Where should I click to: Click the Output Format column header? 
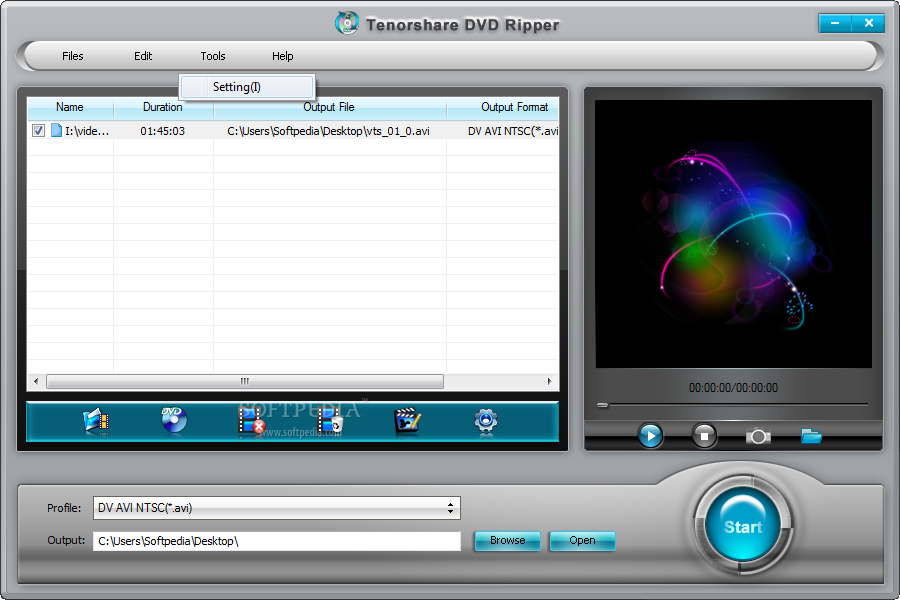coord(503,107)
